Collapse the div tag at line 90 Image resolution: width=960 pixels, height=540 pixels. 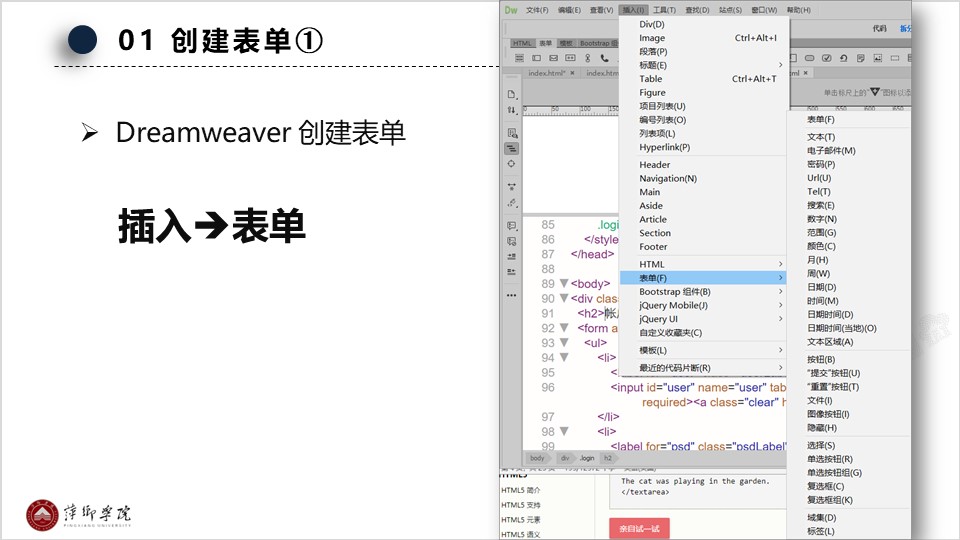click(x=564, y=298)
